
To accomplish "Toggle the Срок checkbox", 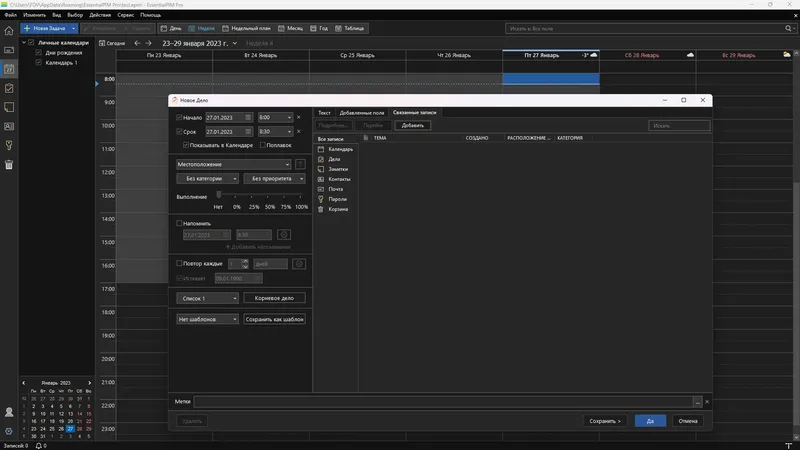I will tap(179, 132).
